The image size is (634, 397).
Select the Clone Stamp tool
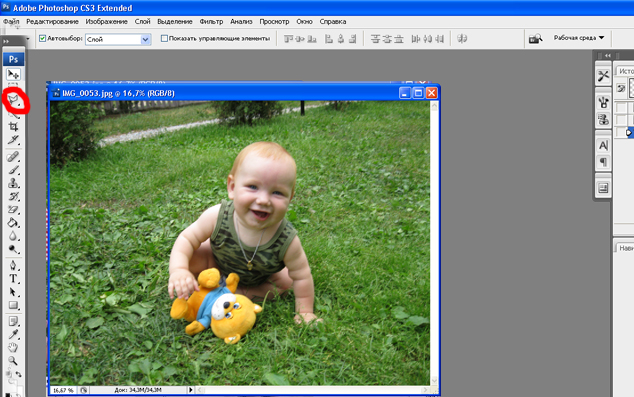tap(13, 183)
